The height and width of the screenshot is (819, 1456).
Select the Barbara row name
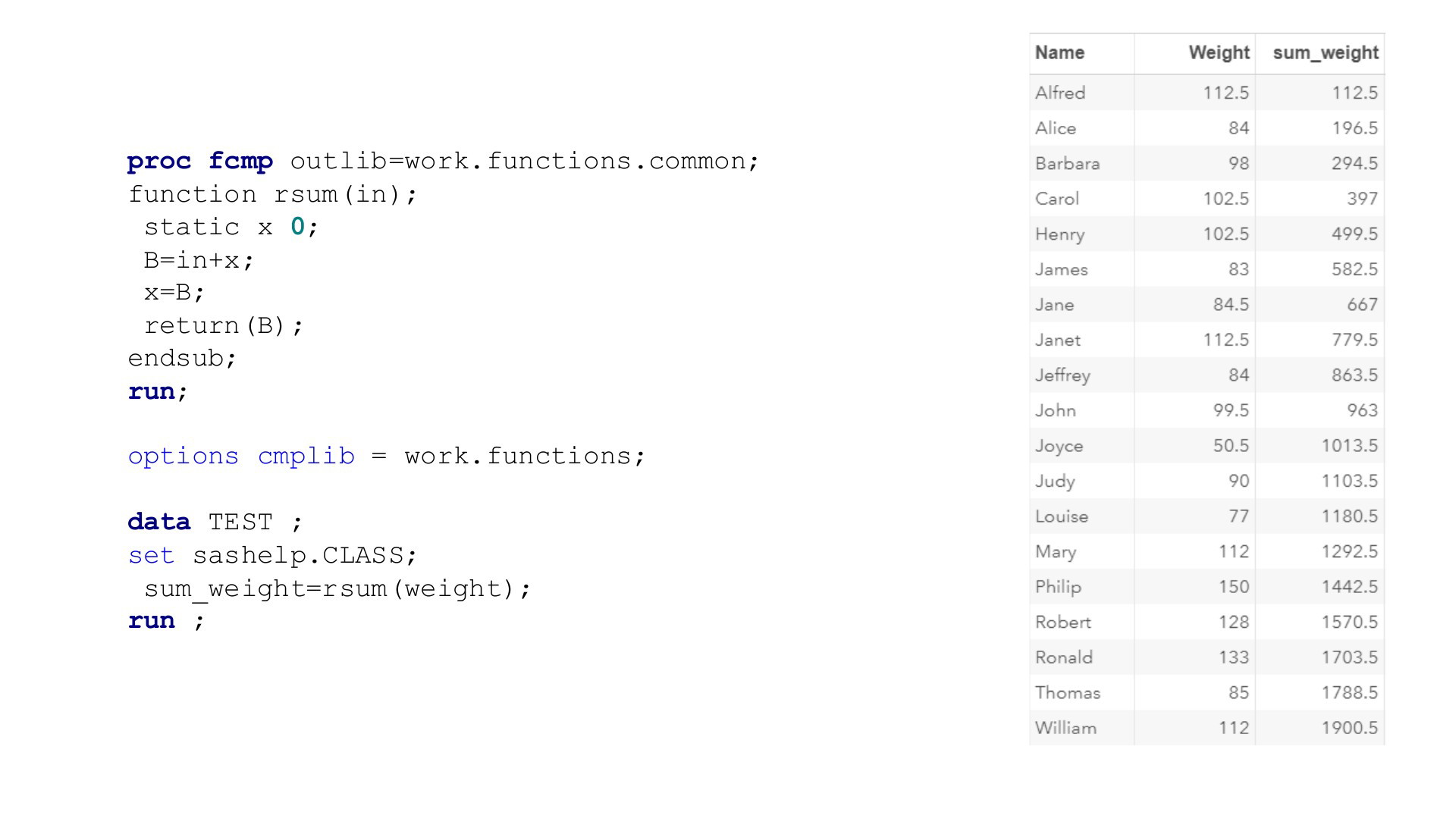click(1067, 164)
